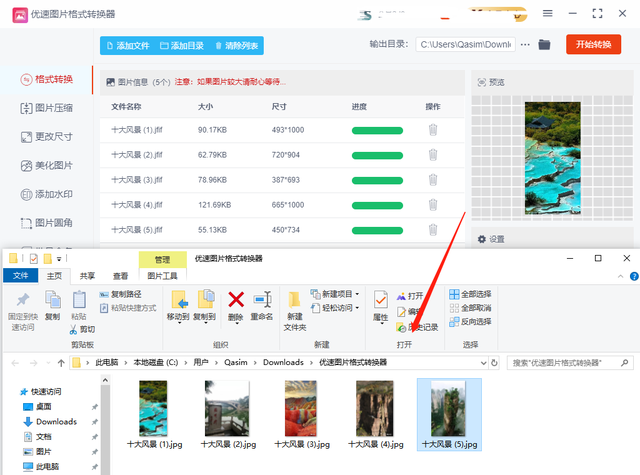The image size is (640, 475).
Task: Click the preview image in 预览 panel
Action: (552, 158)
